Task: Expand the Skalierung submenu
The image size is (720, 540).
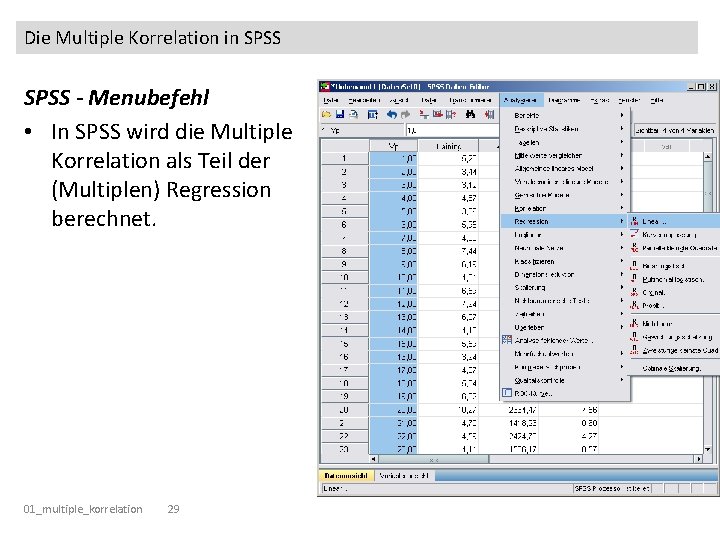Action: [x=565, y=287]
